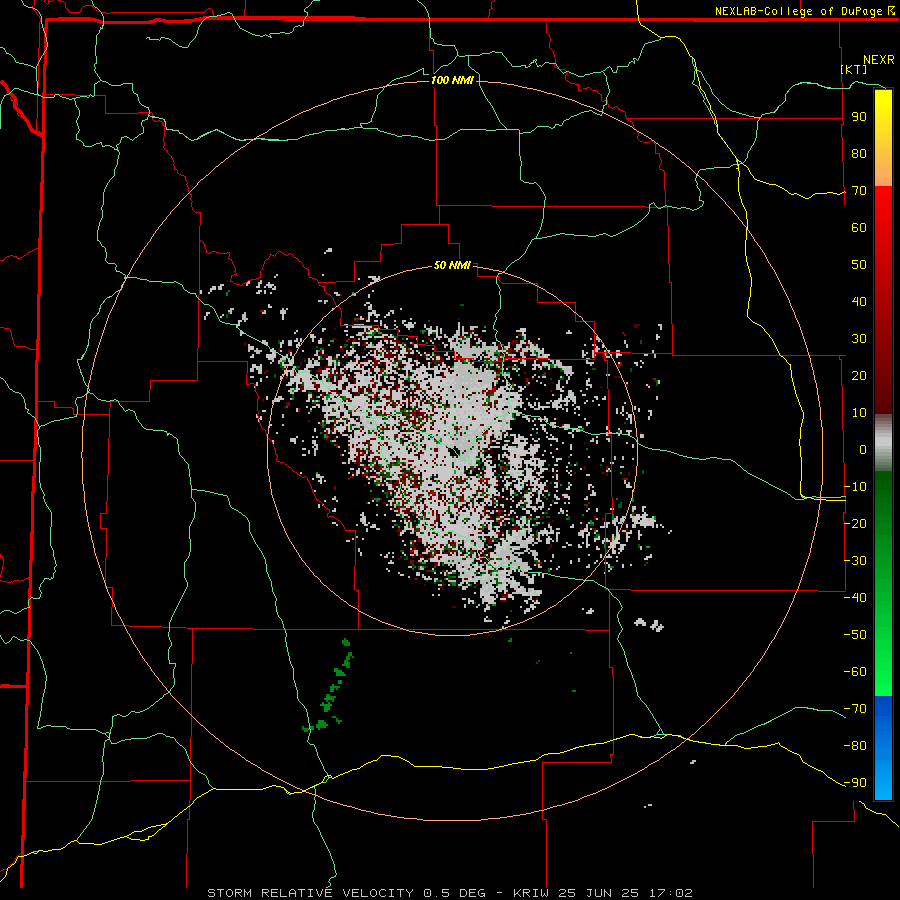Click the 90 knot label on the scale

859,117
